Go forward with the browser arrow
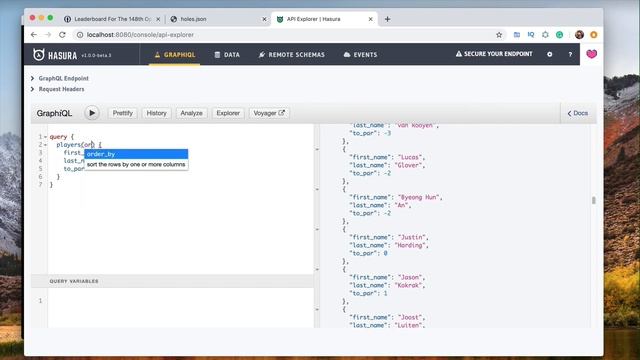Image resolution: width=640 pixels, height=360 pixels. point(48,35)
